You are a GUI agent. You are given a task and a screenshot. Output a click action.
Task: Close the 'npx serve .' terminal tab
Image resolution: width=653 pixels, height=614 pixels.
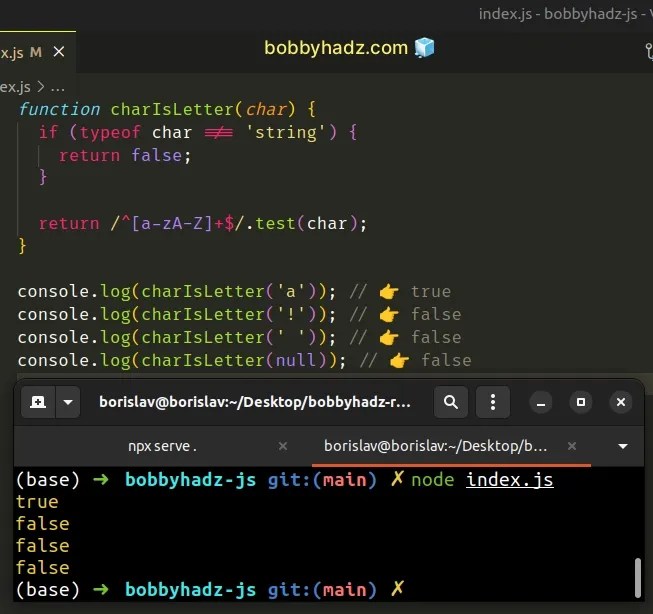[x=283, y=446]
